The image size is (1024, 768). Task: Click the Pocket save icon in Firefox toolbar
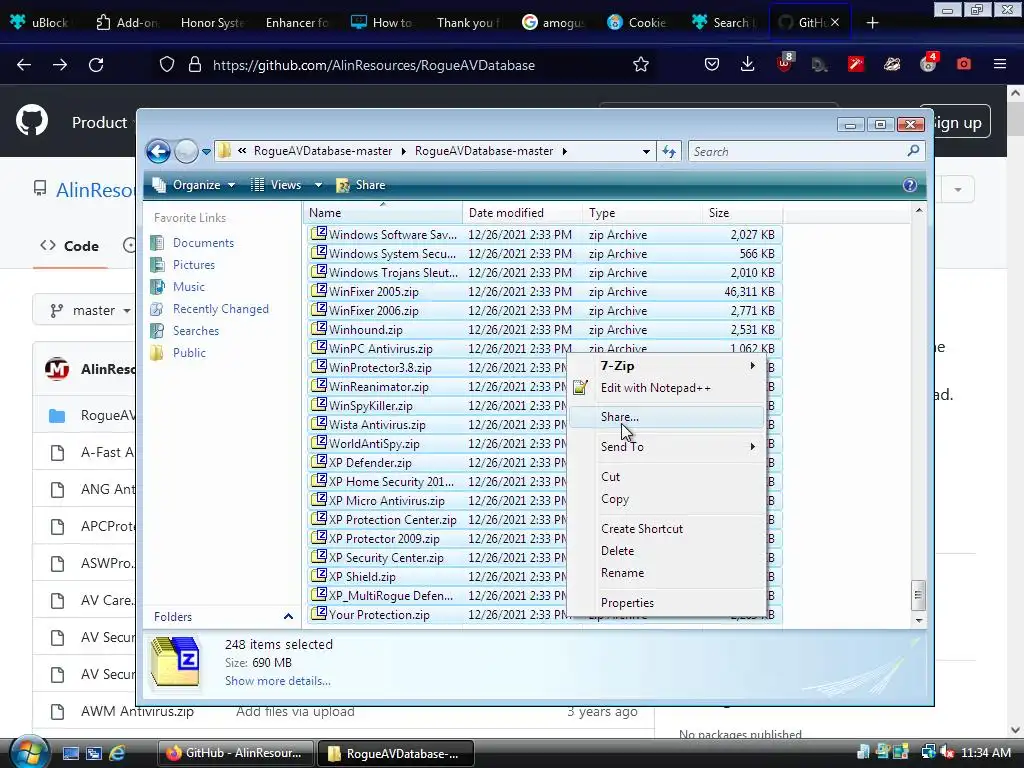click(712, 64)
